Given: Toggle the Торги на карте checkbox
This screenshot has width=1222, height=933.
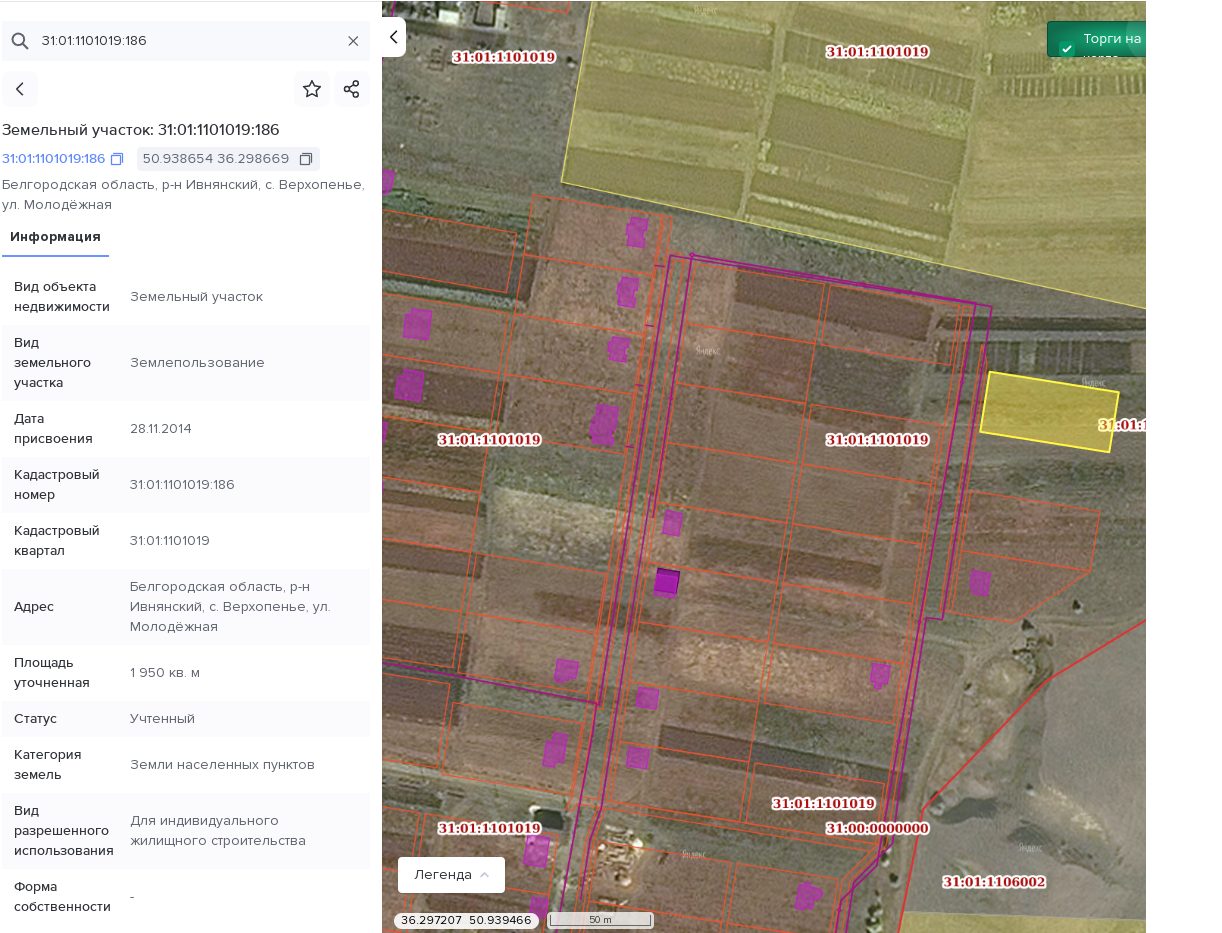Looking at the screenshot, I should tap(1067, 48).
